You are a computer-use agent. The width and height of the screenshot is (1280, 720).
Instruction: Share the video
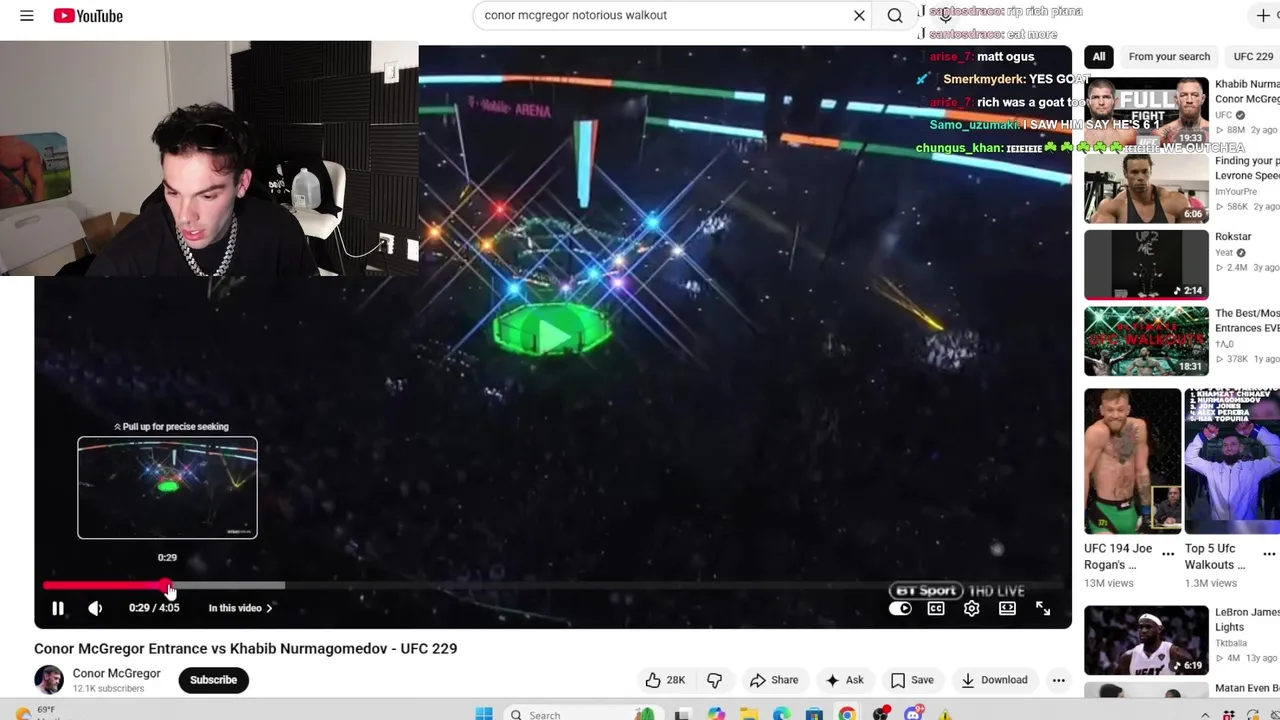coord(774,680)
